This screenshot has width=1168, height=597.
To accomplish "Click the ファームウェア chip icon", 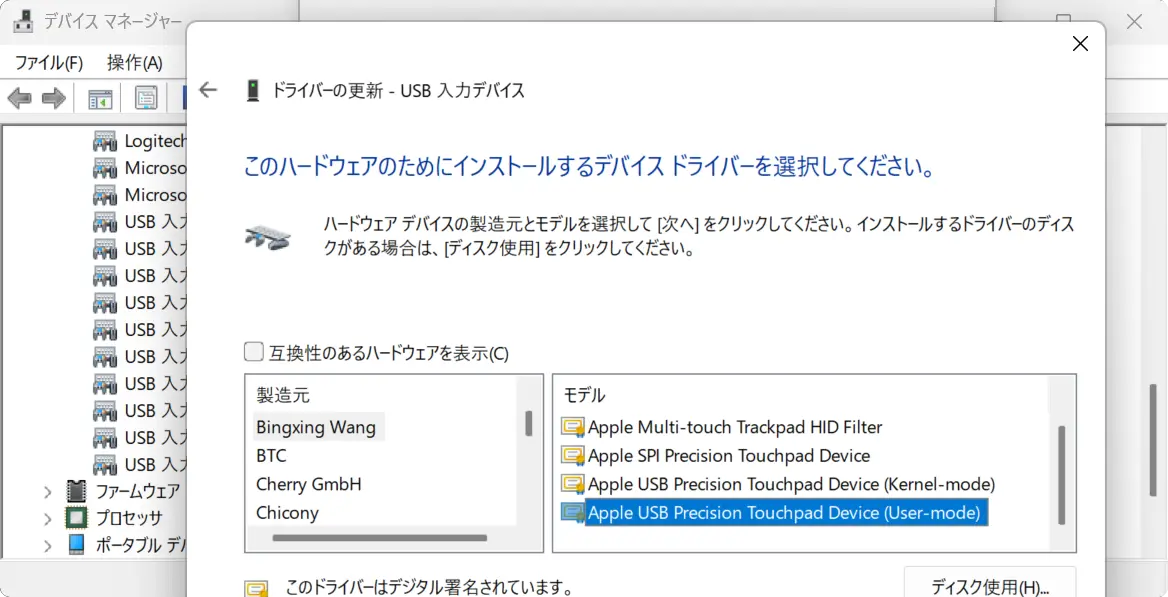I will pos(76,491).
